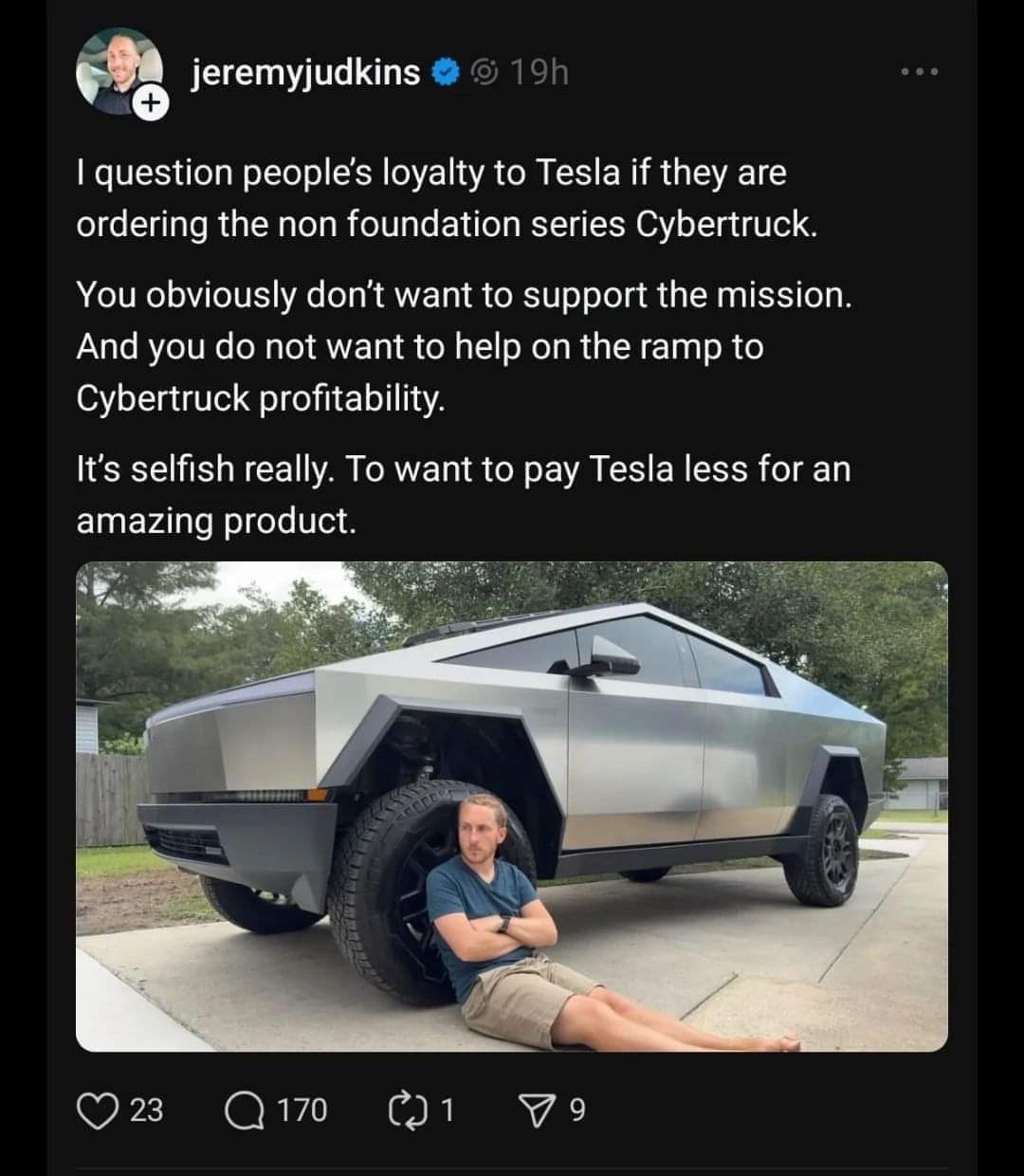This screenshot has height=1176, width=1024.
Task: Click the paragraph about questioning Tesla loyalty
Action: pyautogui.click(x=446, y=198)
